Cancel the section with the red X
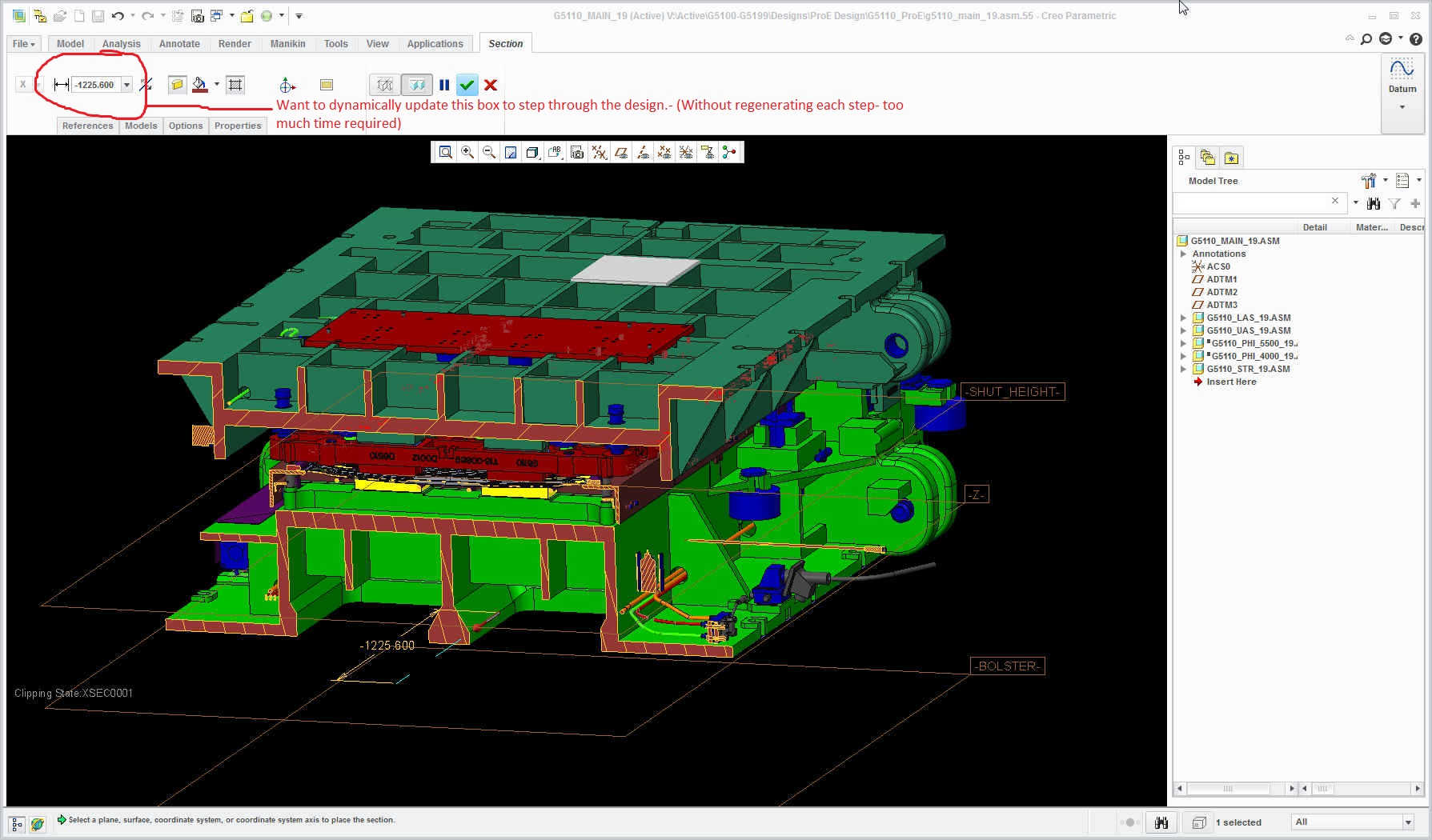The height and width of the screenshot is (840, 1432). pos(491,85)
